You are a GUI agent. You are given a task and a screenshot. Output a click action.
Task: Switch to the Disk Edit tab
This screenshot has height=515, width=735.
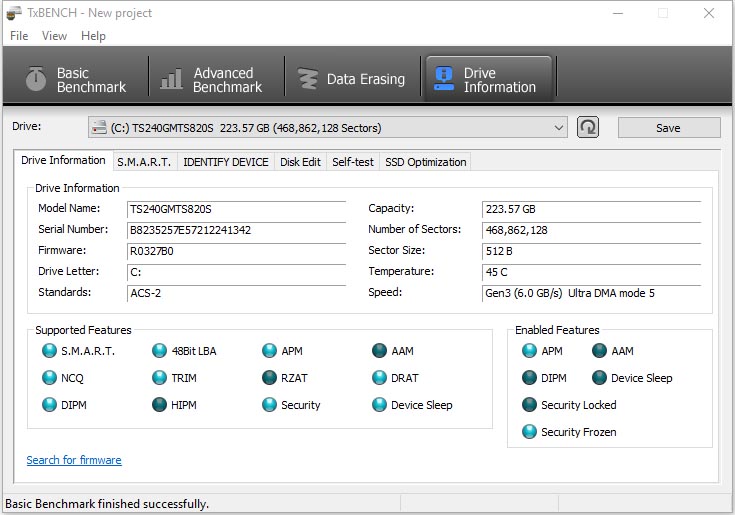click(x=300, y=162)
